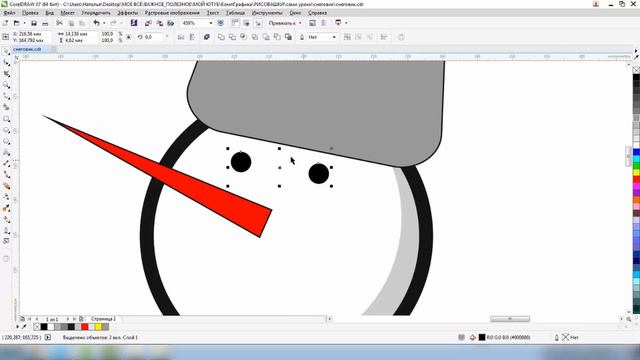Screen dimensions: 640x360
Task: Pick blue in right color palette
Action: (x=636, y=152)
